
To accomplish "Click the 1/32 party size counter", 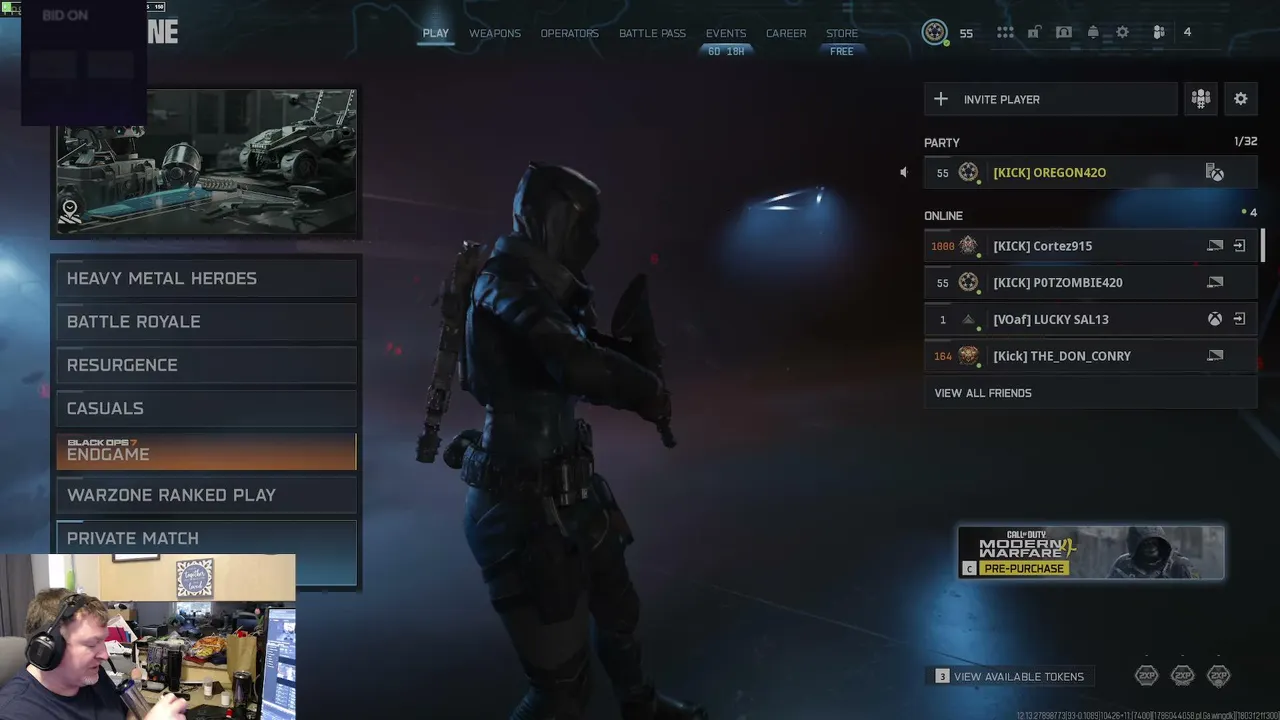I will (1245, 141).
